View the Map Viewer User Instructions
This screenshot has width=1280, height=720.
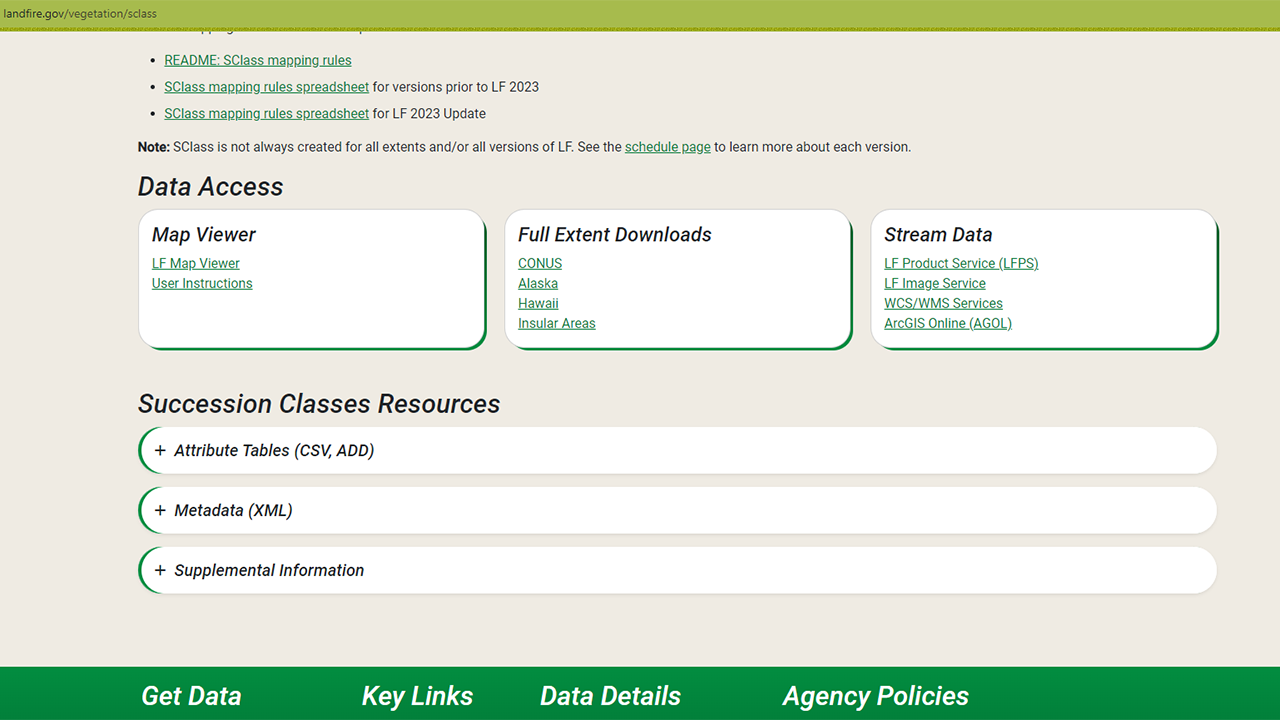coord(201,283)
